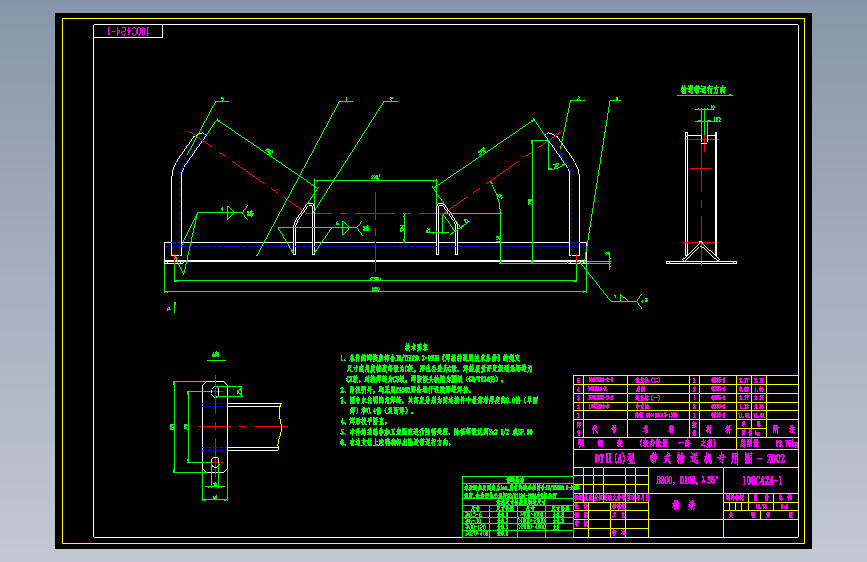The width and height of the screenshot is (867, 562).
Task: Select the '明细表' parts list label row
Action: [655, 443]
